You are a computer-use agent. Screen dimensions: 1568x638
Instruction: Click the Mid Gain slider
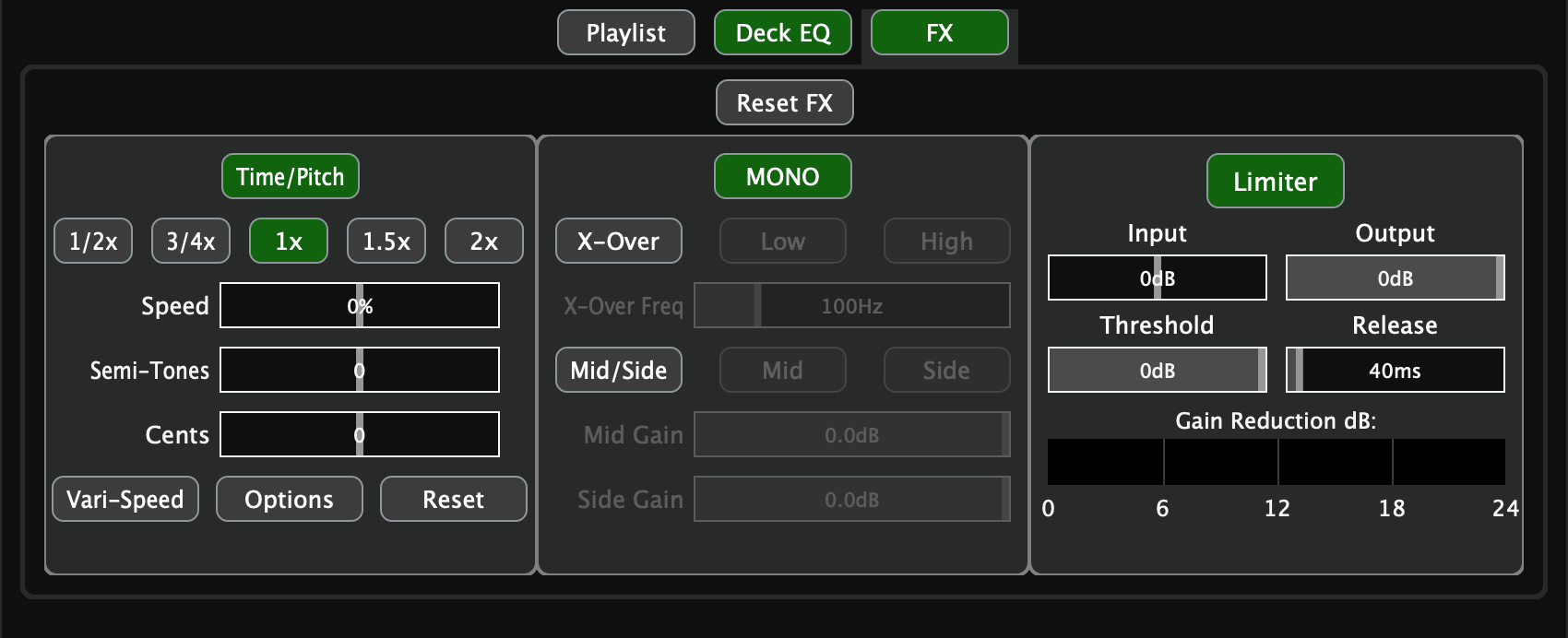852,434
